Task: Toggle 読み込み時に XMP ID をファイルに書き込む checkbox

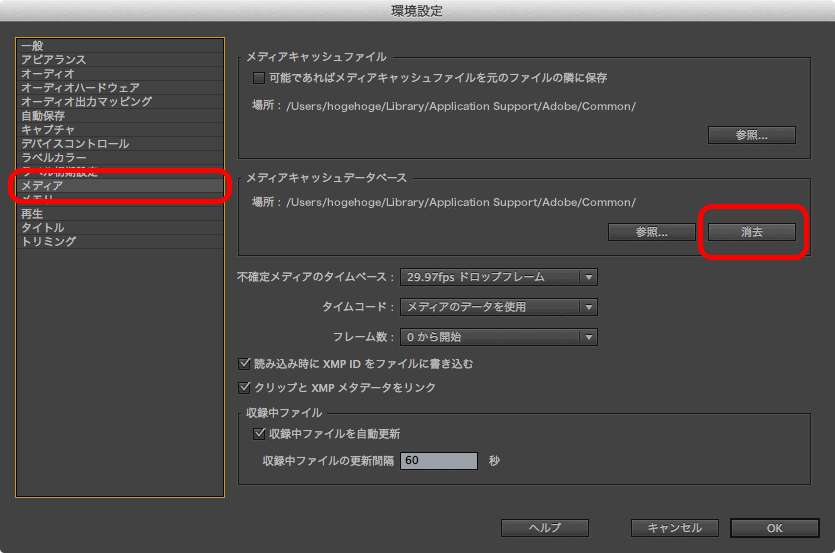Action: coord(245,364)
